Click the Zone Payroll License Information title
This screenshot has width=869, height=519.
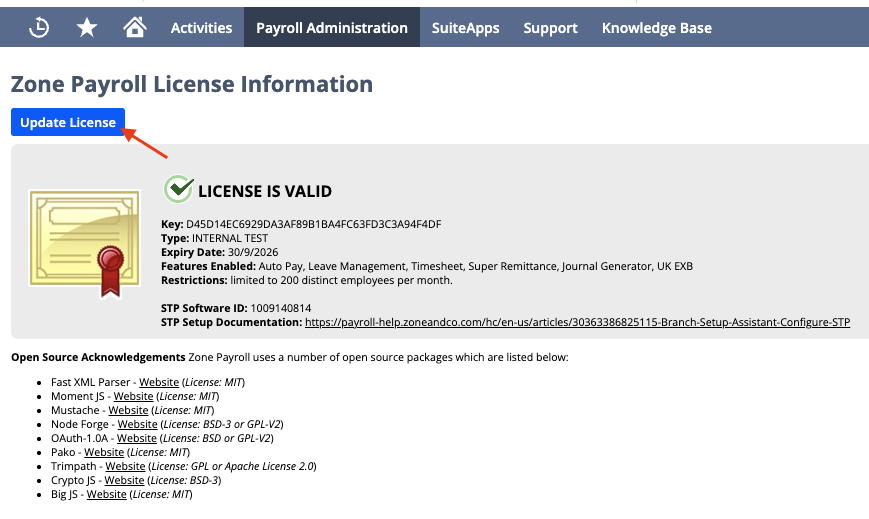coord(192,84)
